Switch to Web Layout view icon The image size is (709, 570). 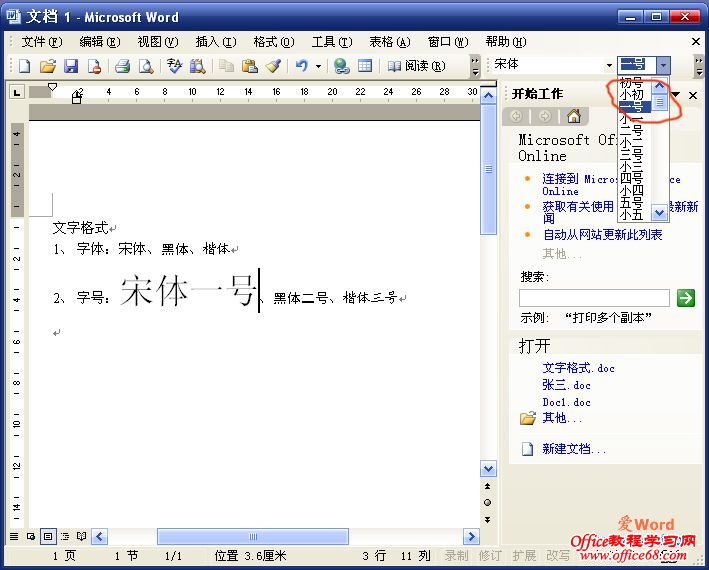31,537
